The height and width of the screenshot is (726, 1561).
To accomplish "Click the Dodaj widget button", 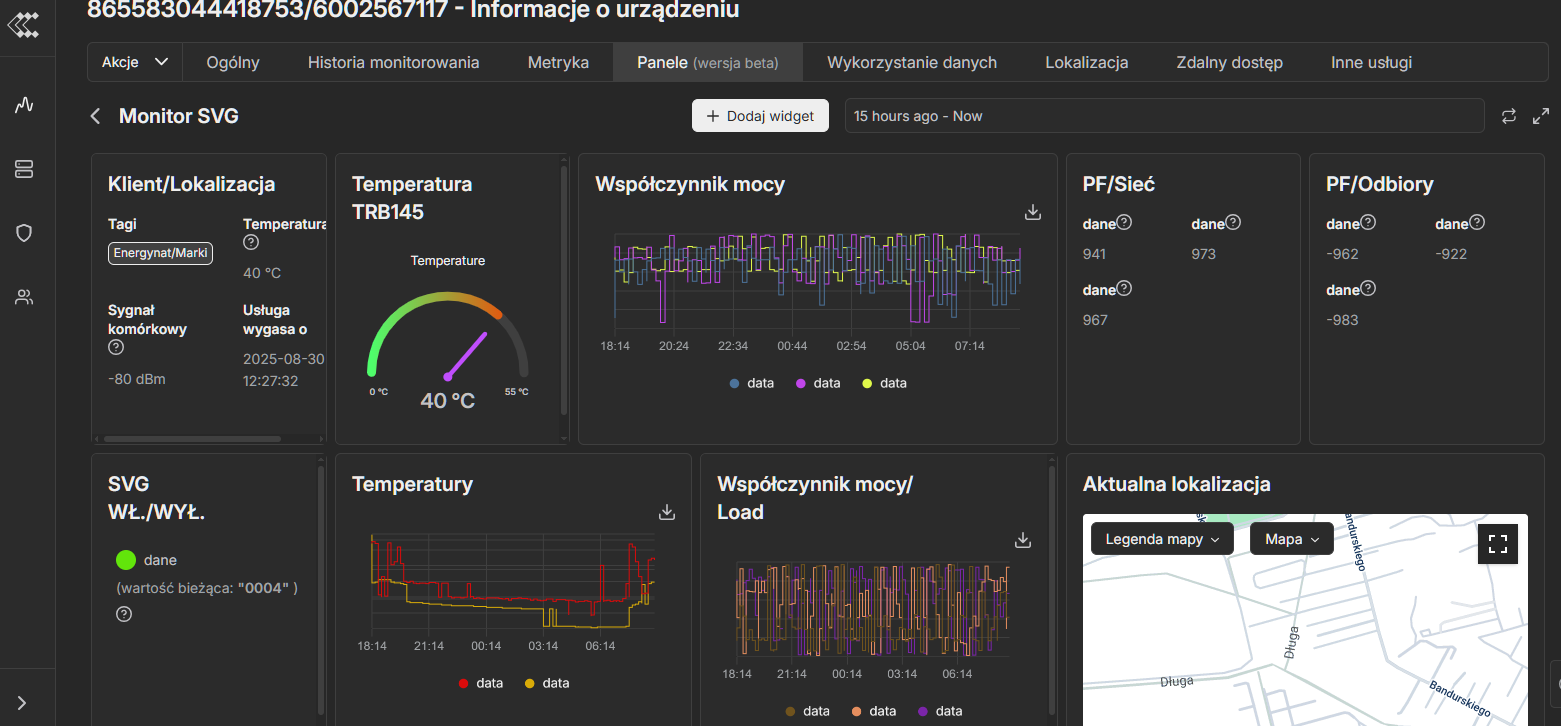I will coord(760,116).
